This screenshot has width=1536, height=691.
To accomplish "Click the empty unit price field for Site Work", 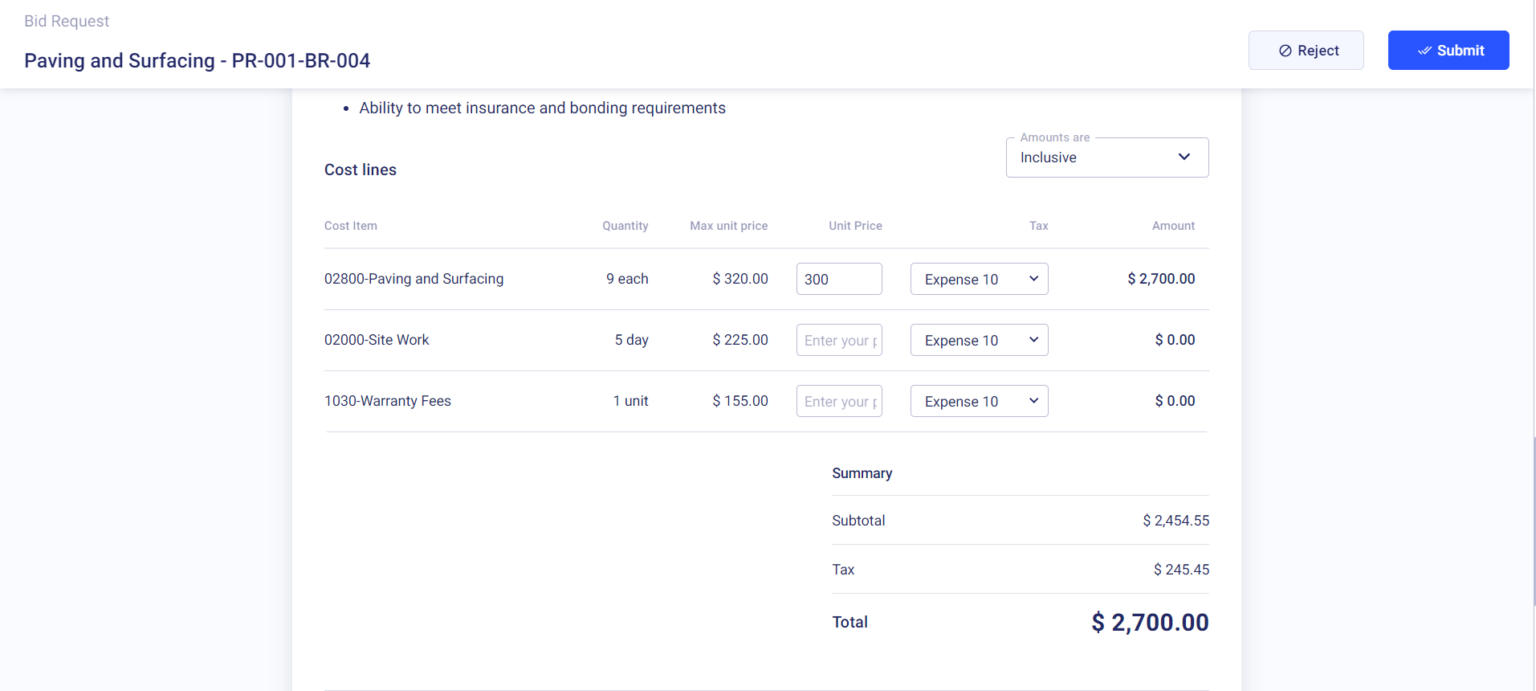I will pyautogui.click(x=839, y=340).
